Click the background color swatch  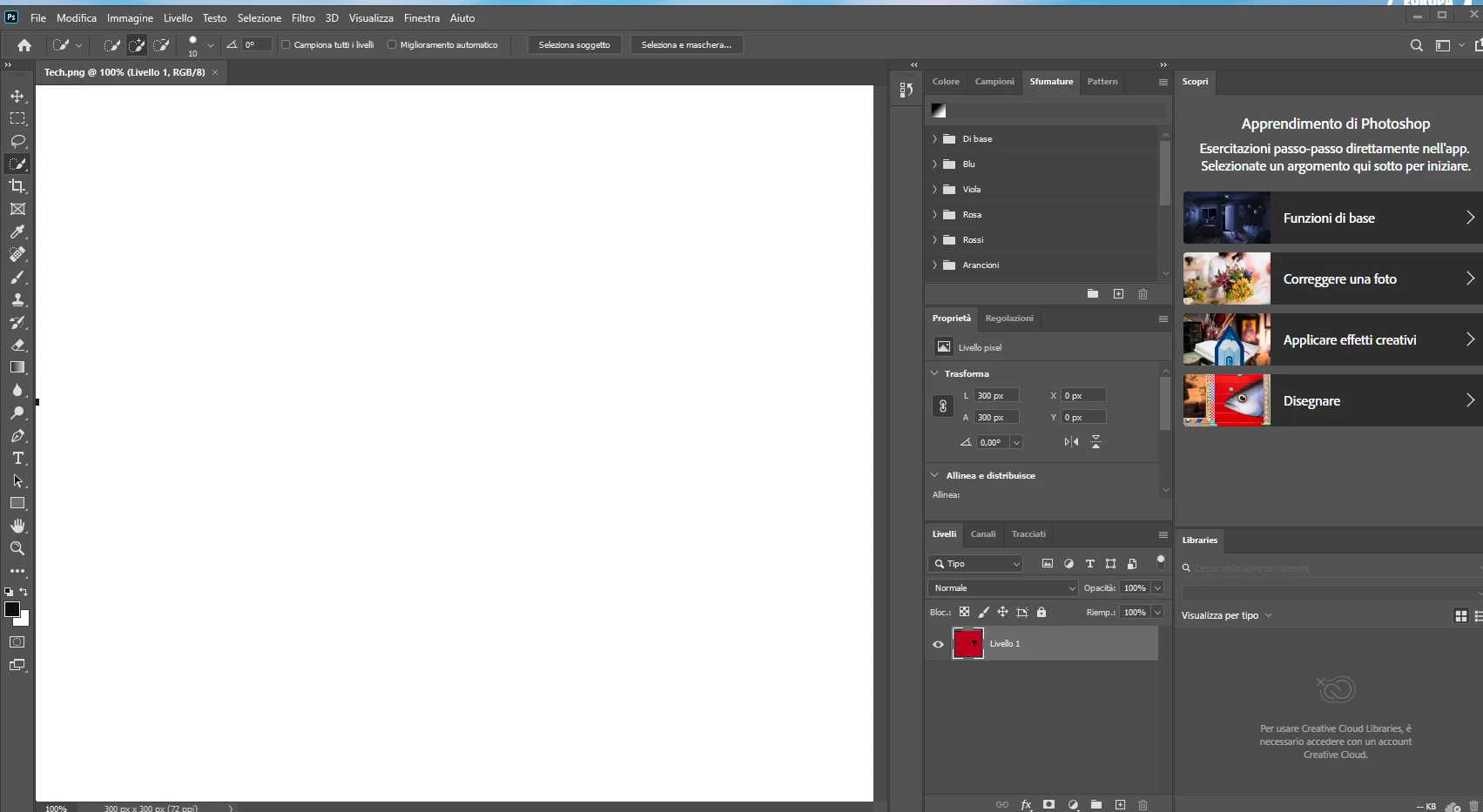pos(24,621)
